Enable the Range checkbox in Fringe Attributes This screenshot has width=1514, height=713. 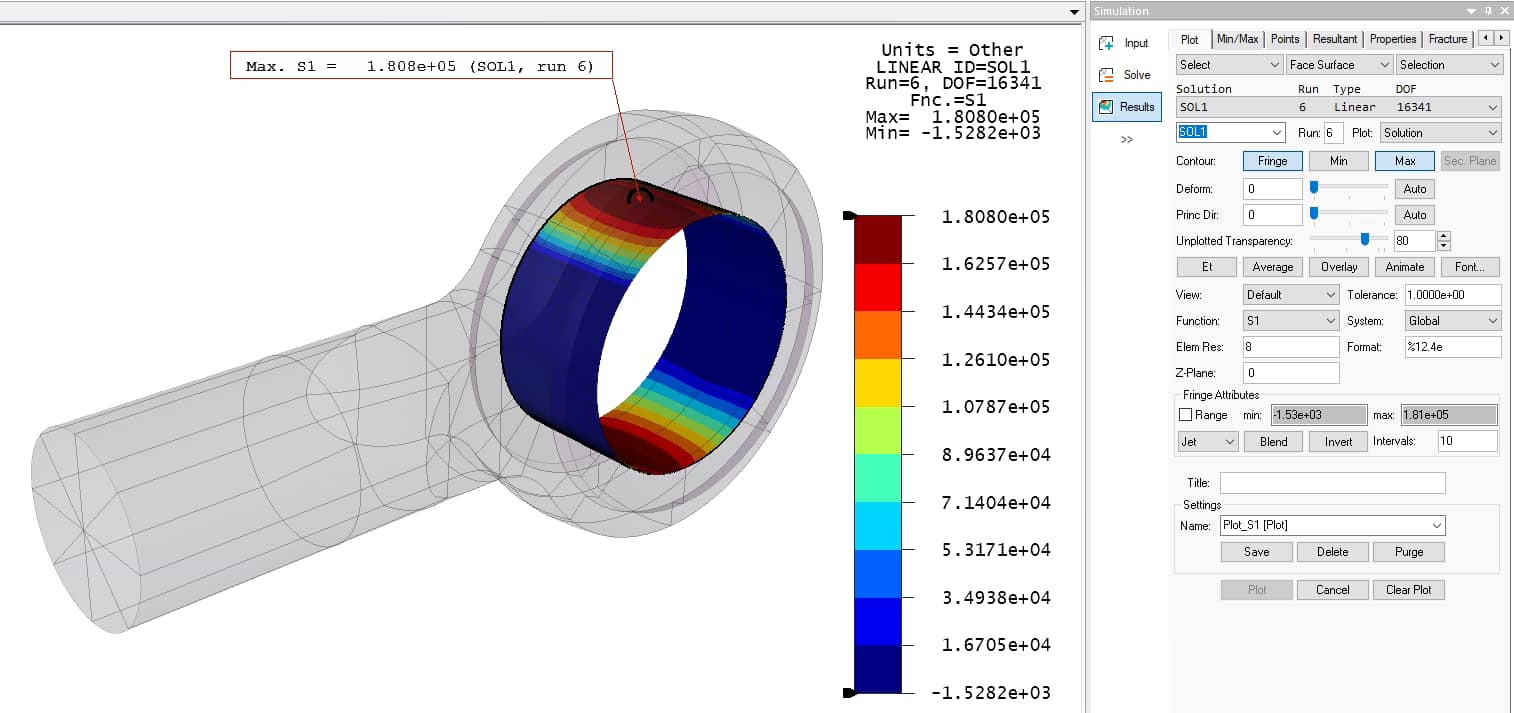1186,415
